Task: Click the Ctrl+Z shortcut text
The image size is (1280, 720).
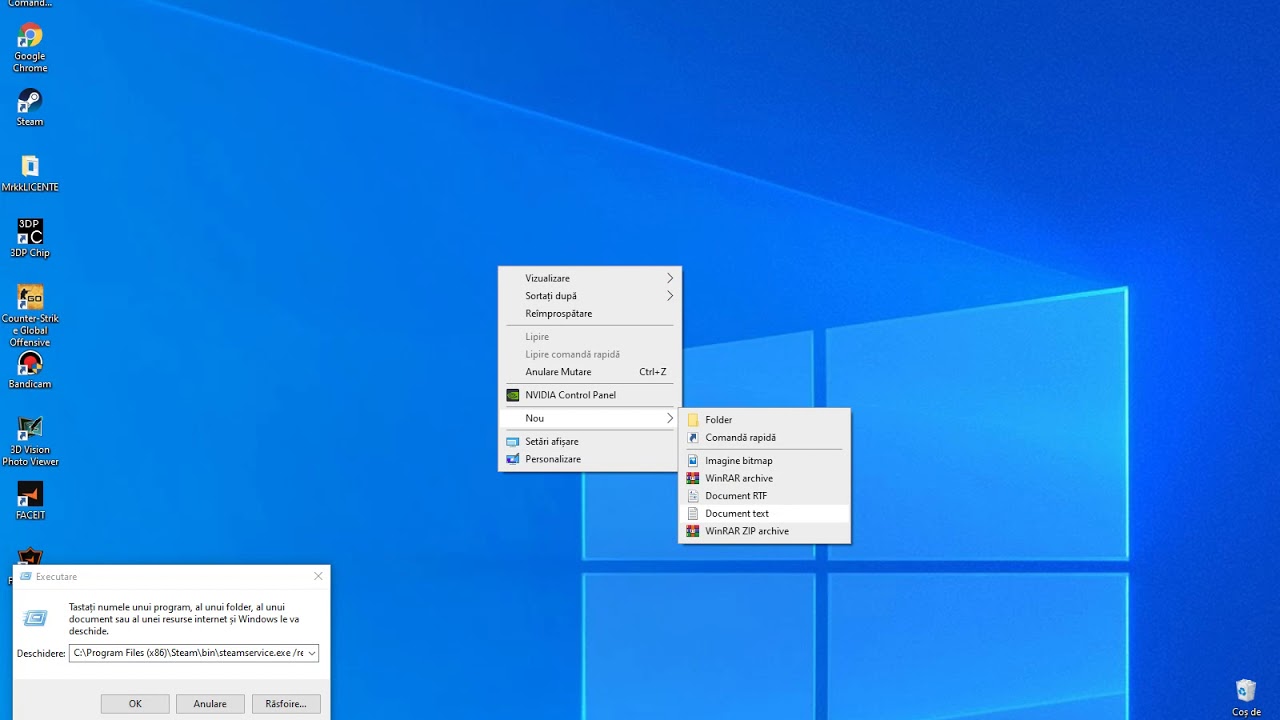Action: click(x=652, y=372)
